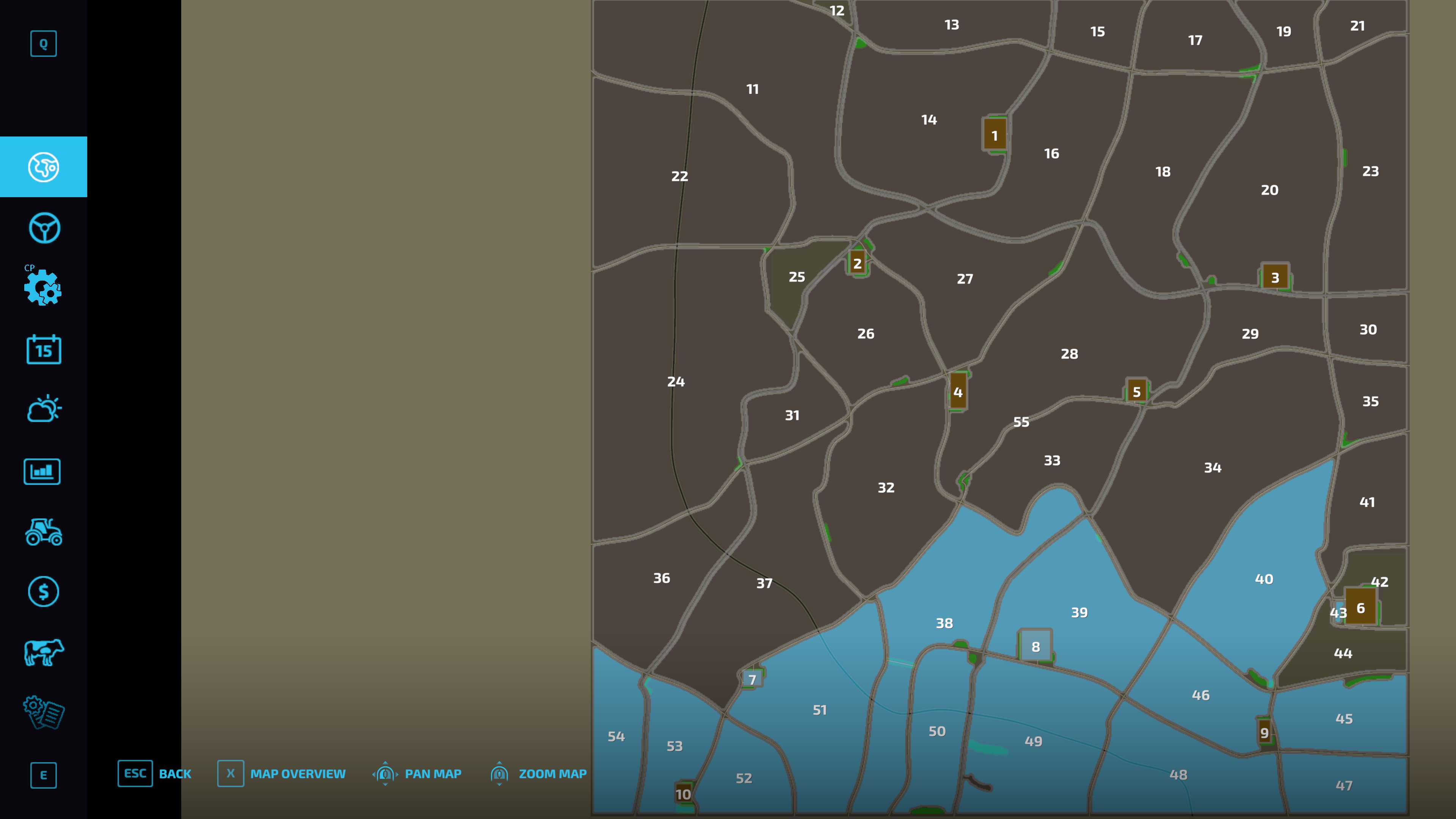Viewport: 1456px width, 819px height.
Task: Click field number 32 on the map
Action: click(x=886, y=487)
